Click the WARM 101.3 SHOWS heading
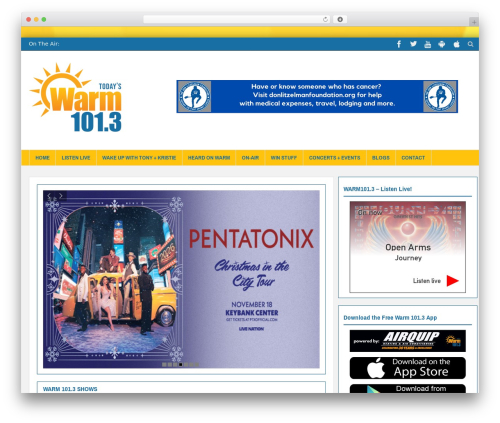Viewport: 500px width, 423px height. point(70,389)
